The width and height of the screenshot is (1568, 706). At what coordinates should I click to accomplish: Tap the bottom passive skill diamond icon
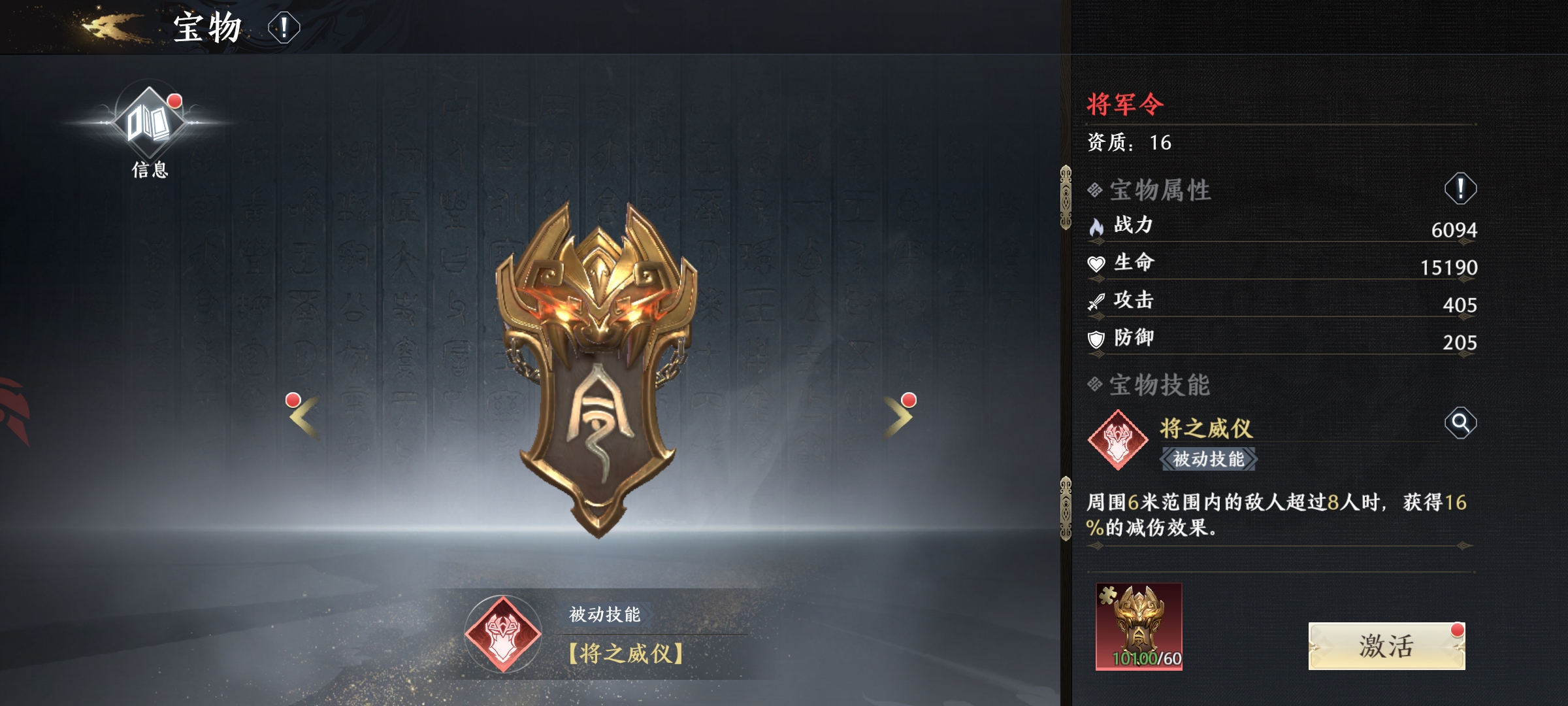(503, 634)
